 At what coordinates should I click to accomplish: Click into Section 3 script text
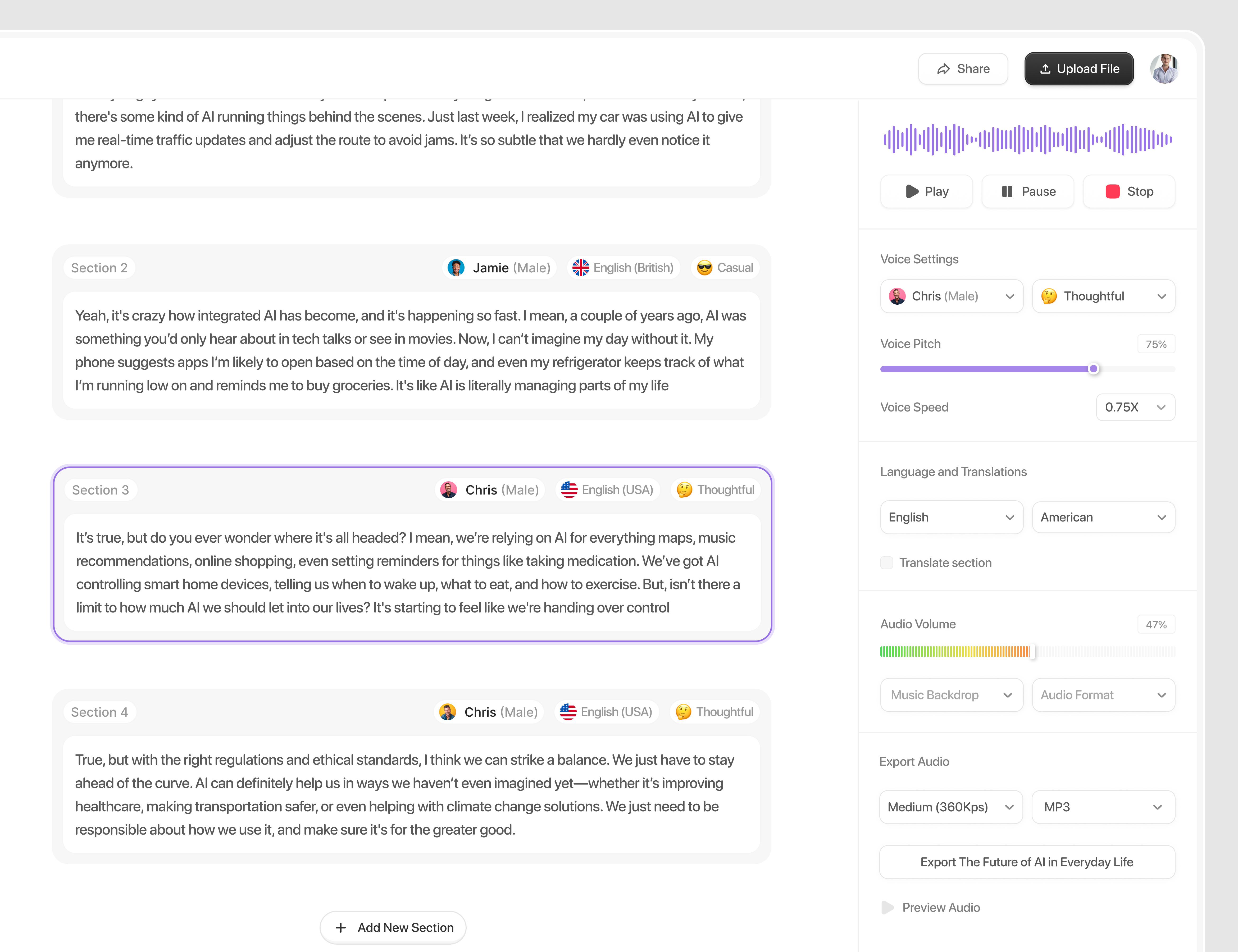point(412,572)
